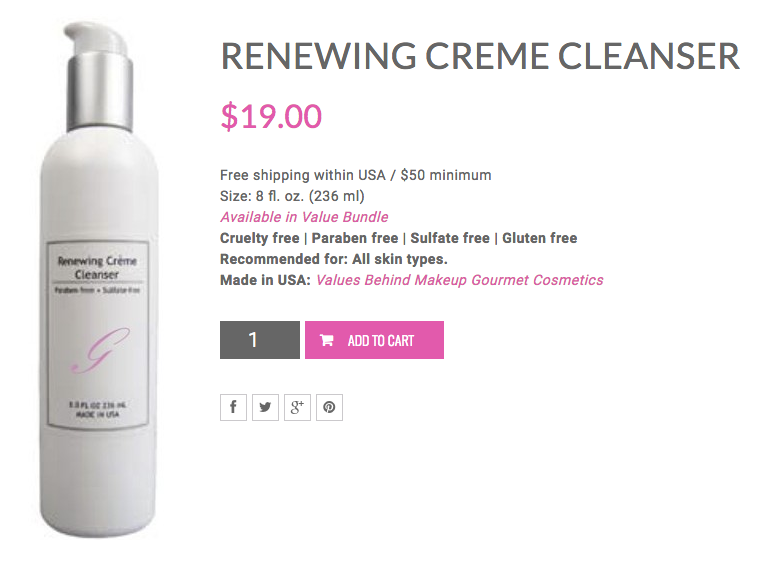Click the Renewing Crème Cleanser bottle label text
This screenshot has width=758, height=565.
point(97,268)
